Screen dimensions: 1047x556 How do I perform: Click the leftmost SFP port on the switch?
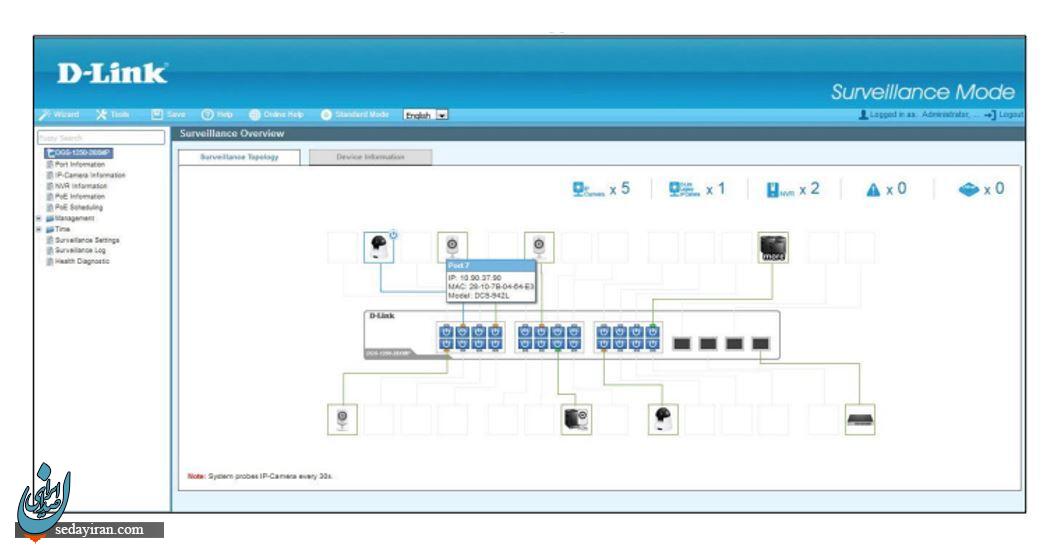click(682, 344)
